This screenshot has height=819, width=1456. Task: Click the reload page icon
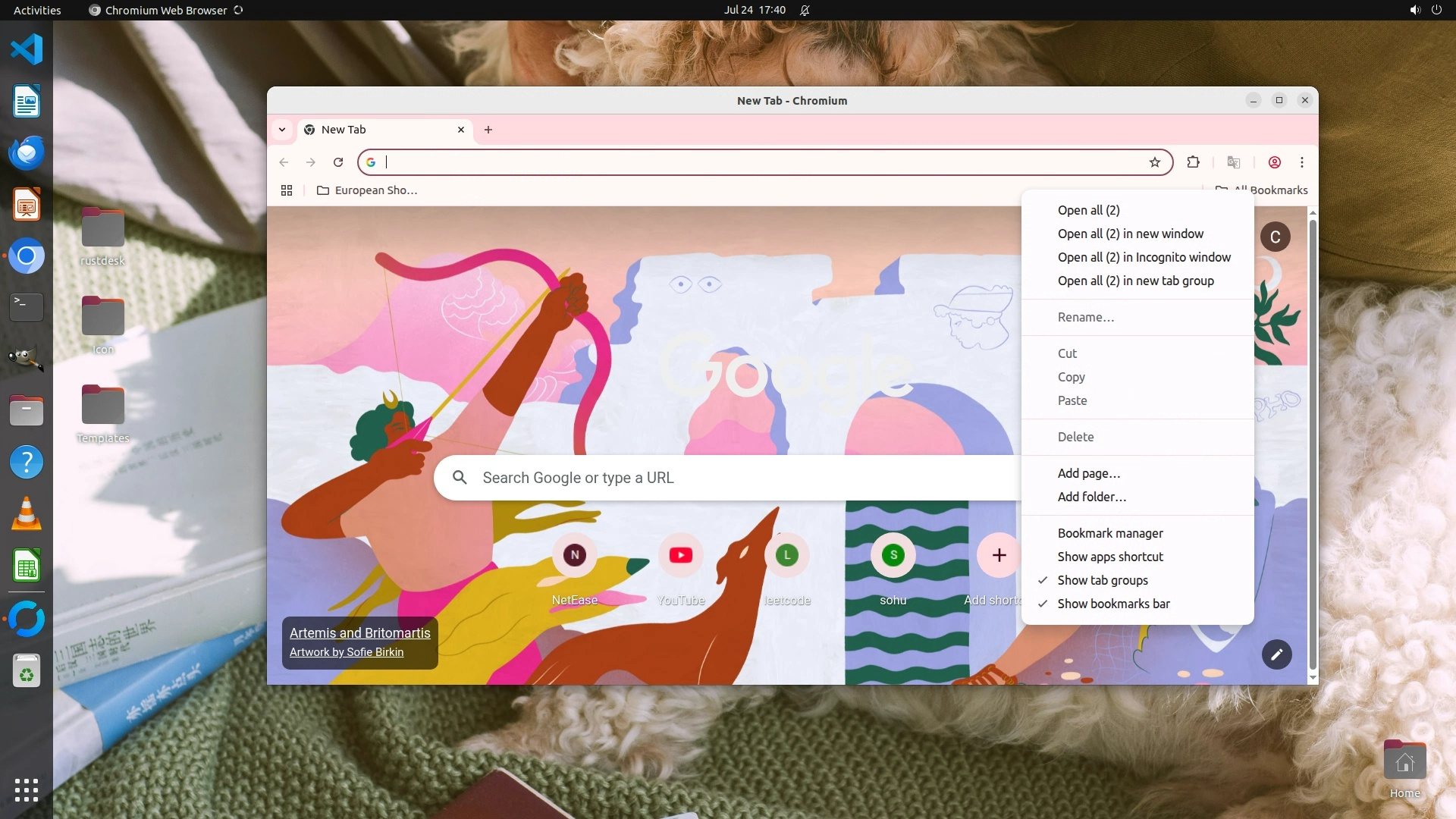coord(338,162)
